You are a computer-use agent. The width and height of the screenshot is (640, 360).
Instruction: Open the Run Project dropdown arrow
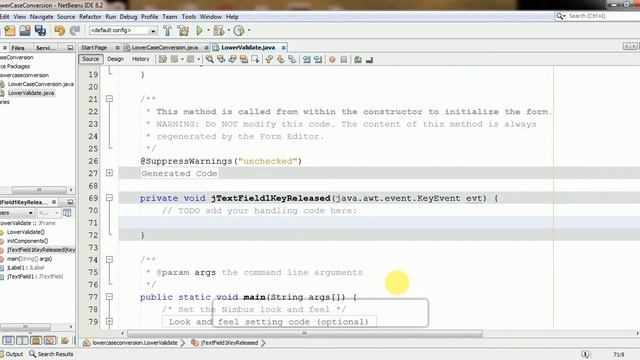point(208,31)
